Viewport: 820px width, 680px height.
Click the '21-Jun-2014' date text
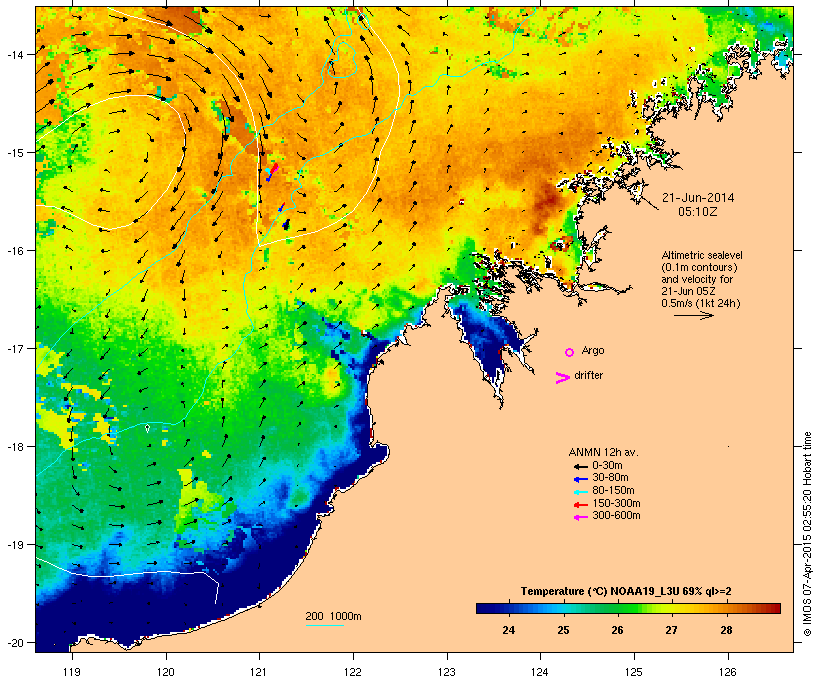tap(698, 198)
